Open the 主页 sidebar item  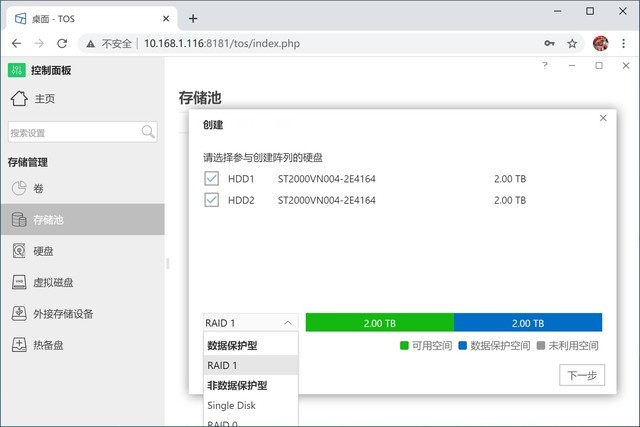82,98
